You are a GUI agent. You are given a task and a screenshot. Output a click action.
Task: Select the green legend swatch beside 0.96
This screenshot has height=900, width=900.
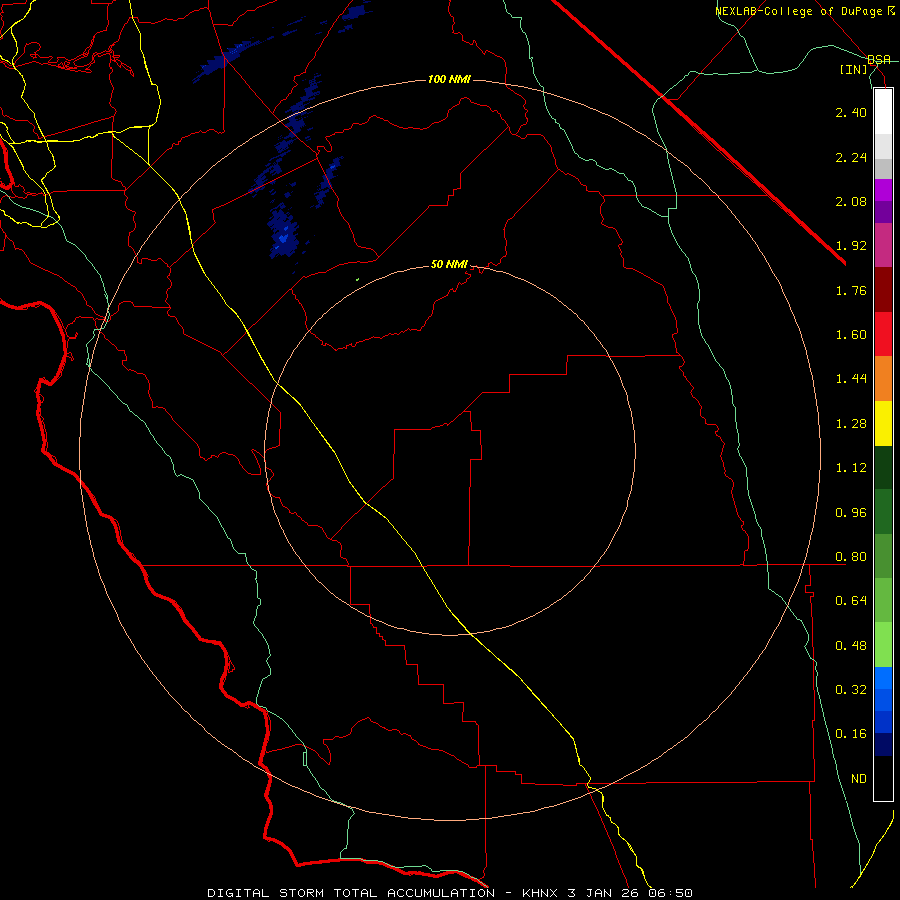tap(883, 512)
